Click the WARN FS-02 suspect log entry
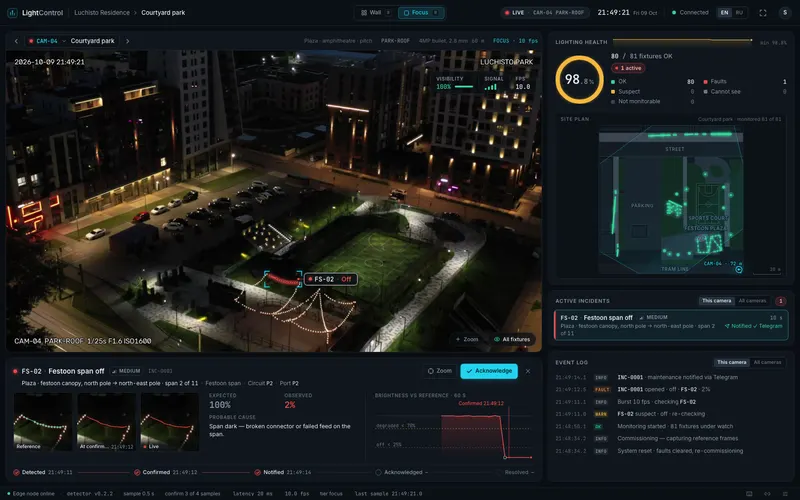The width and height of the screenshot is (800, 500). (x=671, y=414)
